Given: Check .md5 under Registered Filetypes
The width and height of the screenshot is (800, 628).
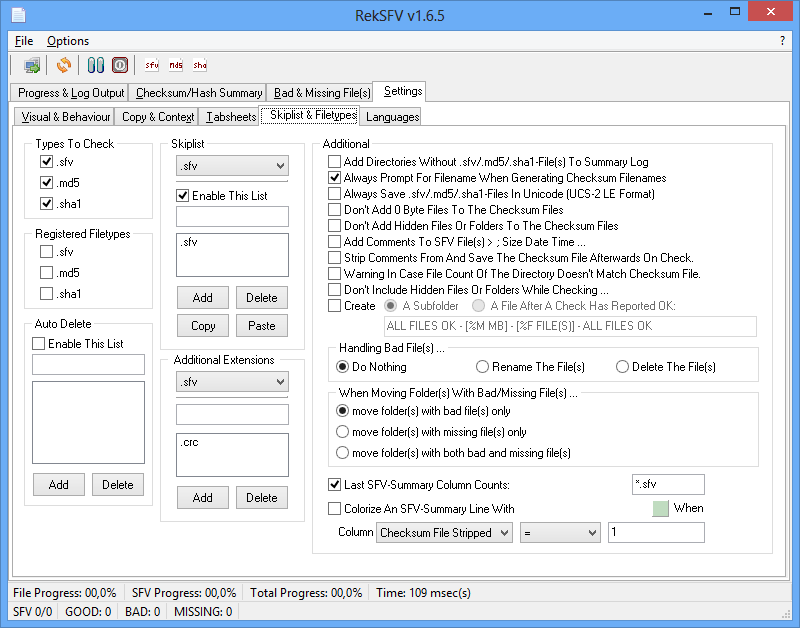Looking at the screenshot, I should click(46, 273).
